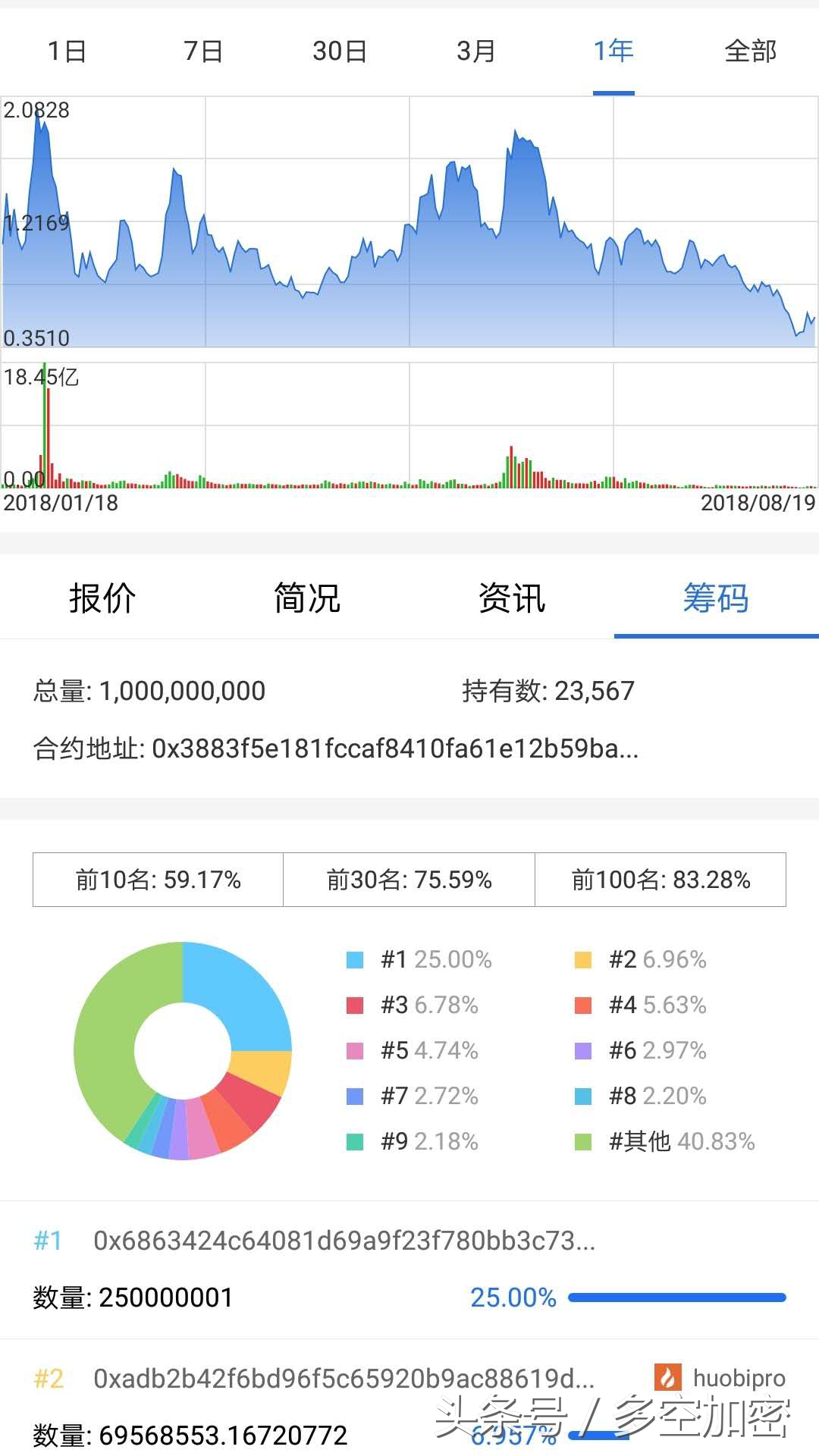Image resolution: width=819 pixels, height=1456 pixels.
Task: Click the volume bar chart
Action: 409,425
